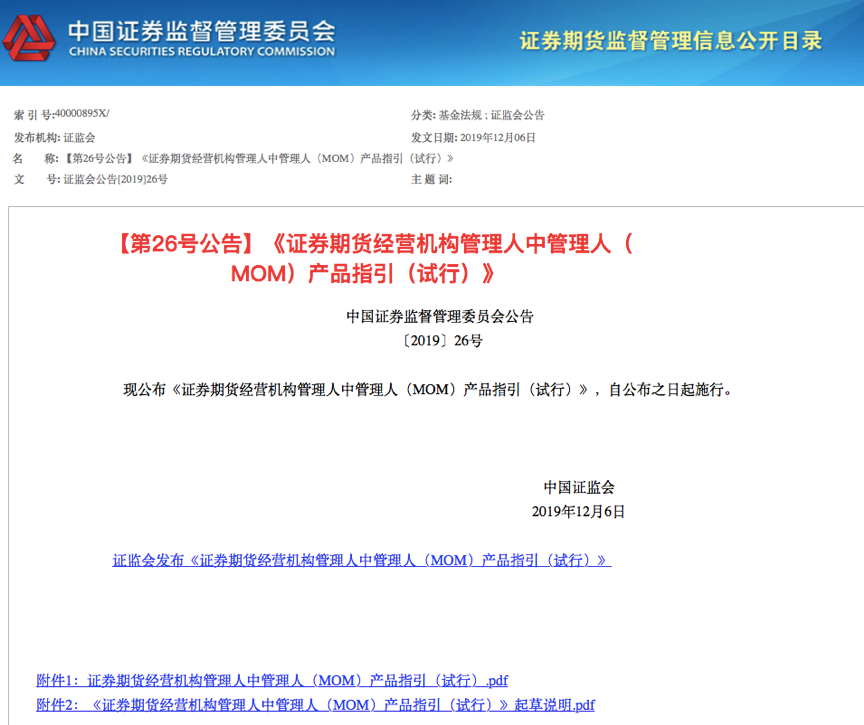Open 附件2 起草说明.pdf attachment
Viewport: 864px width, 725px height.
pyautogui.click(x=316, y=705)
